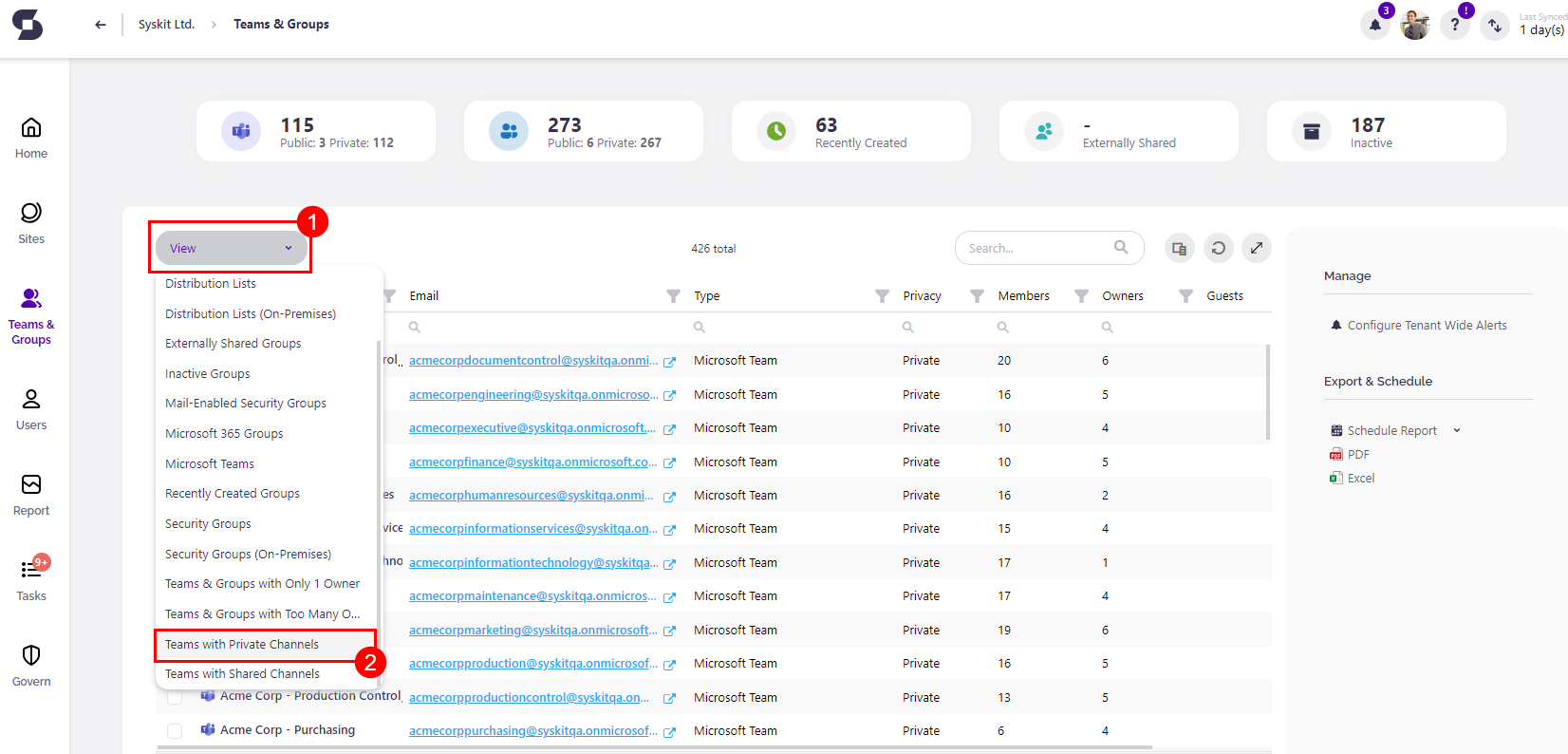Click Schedule Report
Screen dimensions: 1568x754
[1392, 430]
